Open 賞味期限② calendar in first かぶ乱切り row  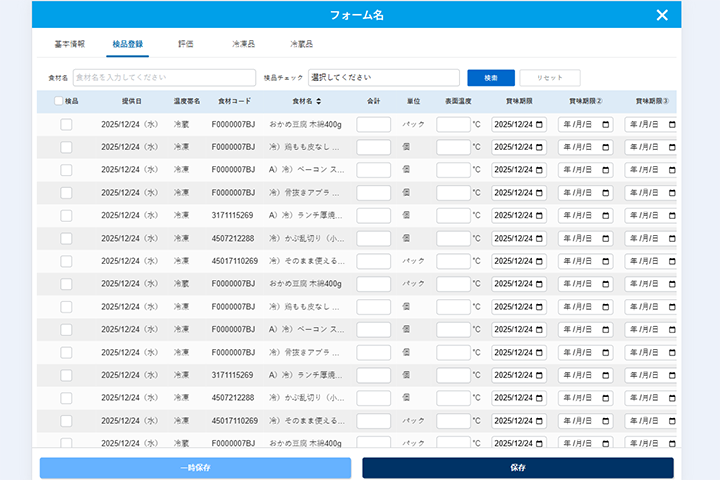pyautogui.click(x=606, y=238)
